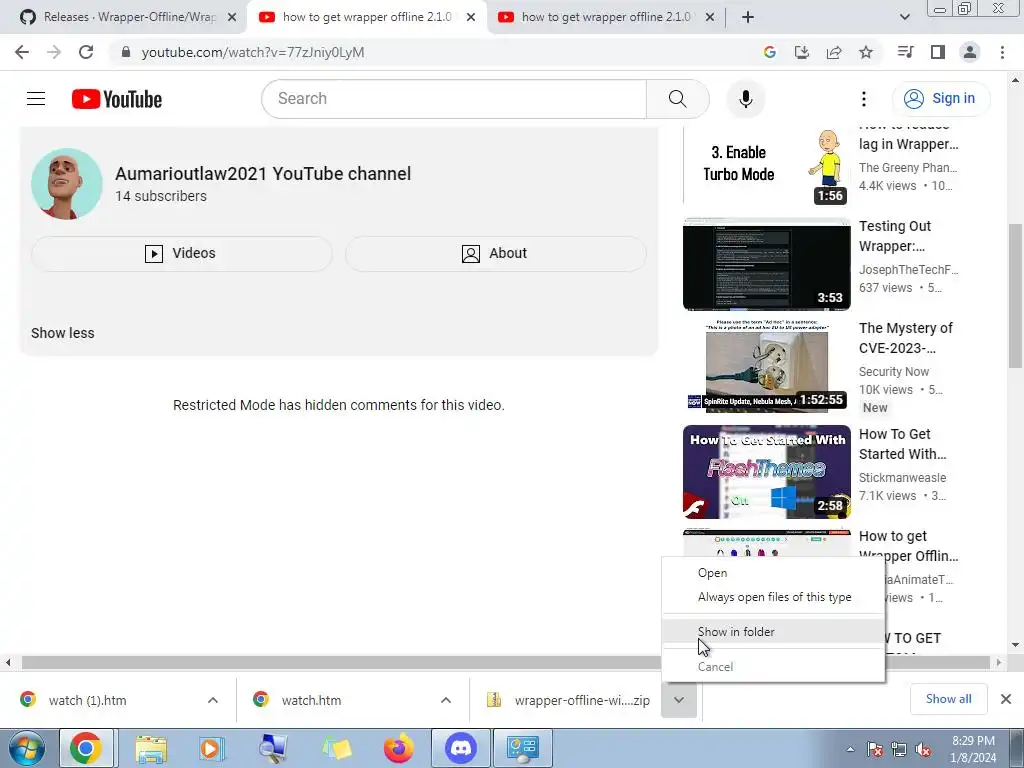Open the media controls icon in toolbar
1024x768 pixels.
905,52
